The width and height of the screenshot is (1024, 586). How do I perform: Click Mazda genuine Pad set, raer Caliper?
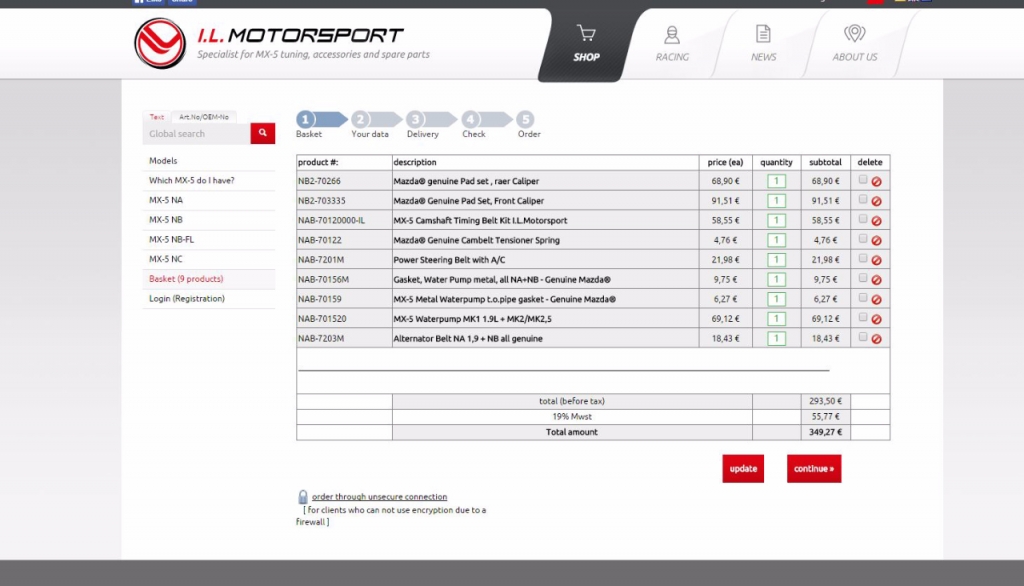pyautogui.click(x=466, y=181)
